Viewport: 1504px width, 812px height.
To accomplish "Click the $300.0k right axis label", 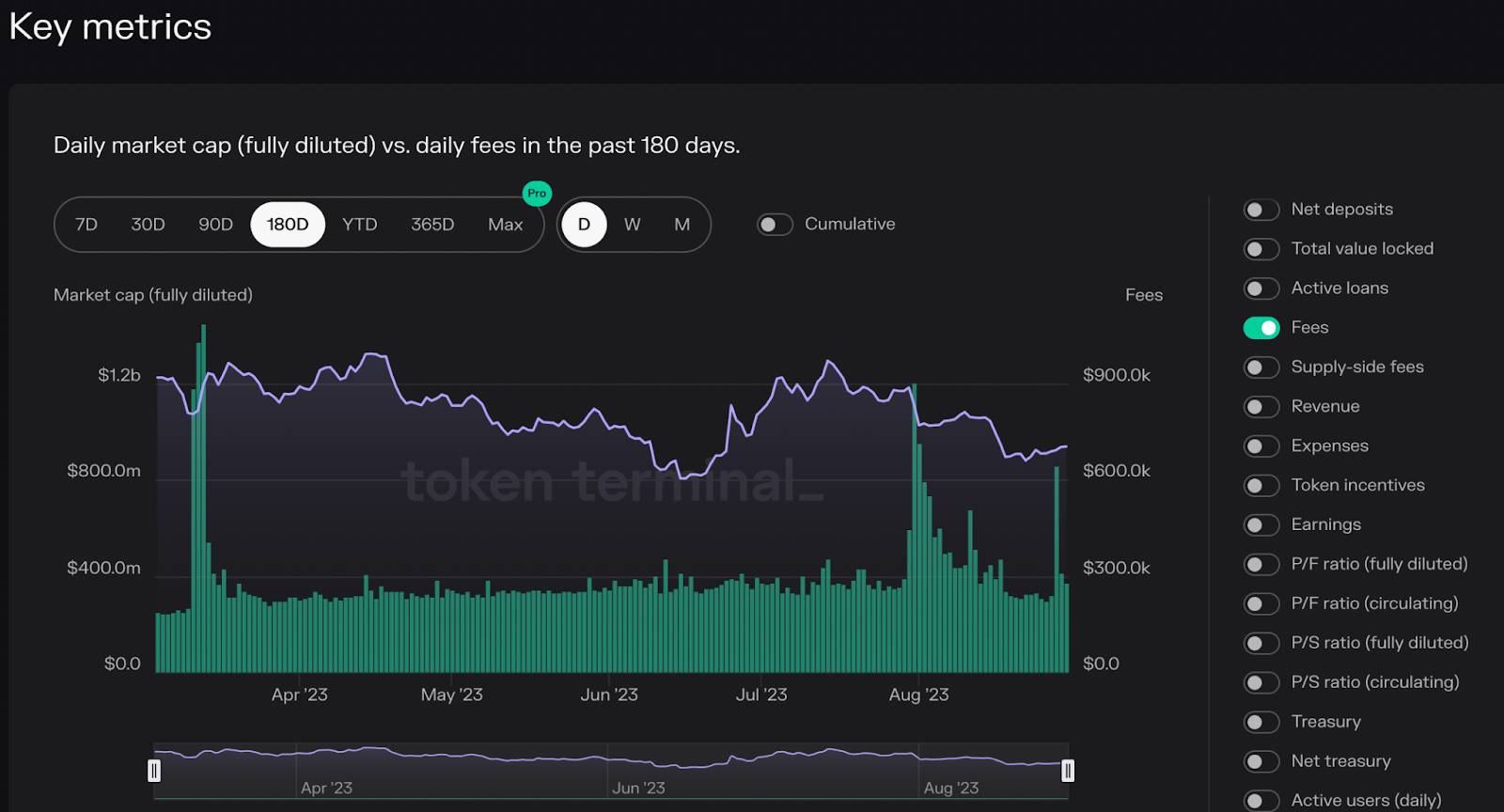I will click(x=1117, y=568).
